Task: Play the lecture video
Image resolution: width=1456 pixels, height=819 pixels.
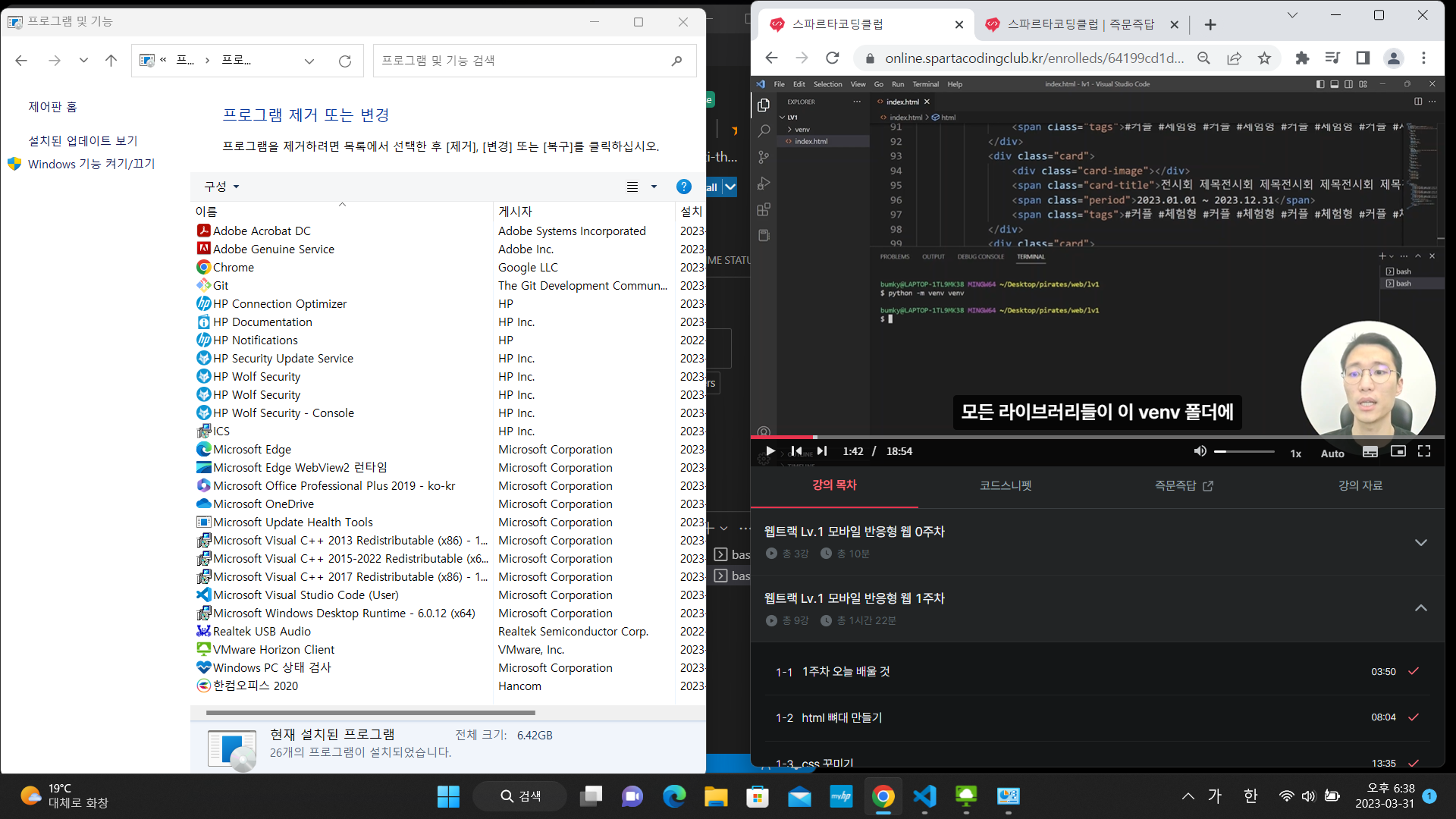Action: pyautogui.click(x=770, y=451)
